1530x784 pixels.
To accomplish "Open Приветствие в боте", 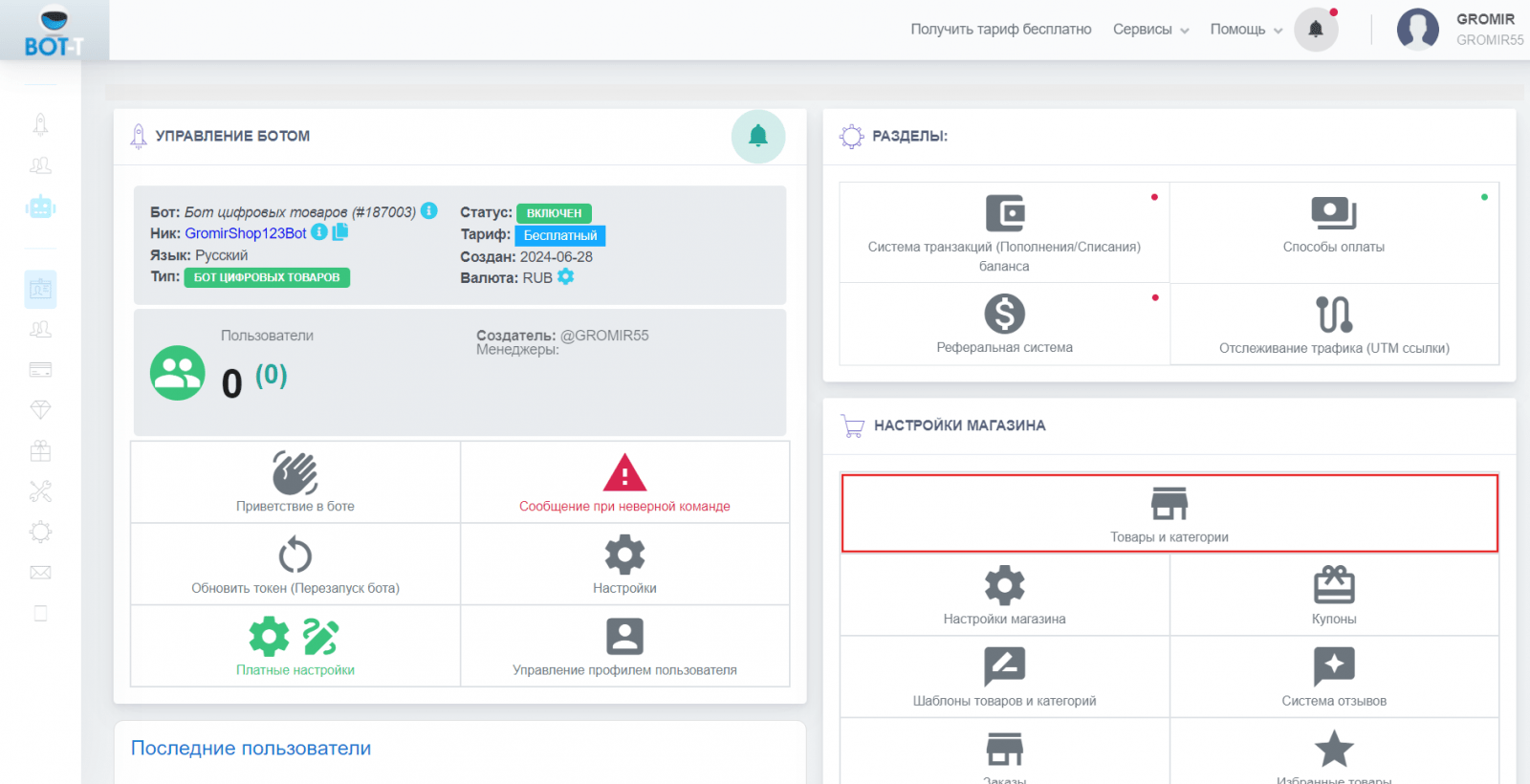I will (295, 482).
